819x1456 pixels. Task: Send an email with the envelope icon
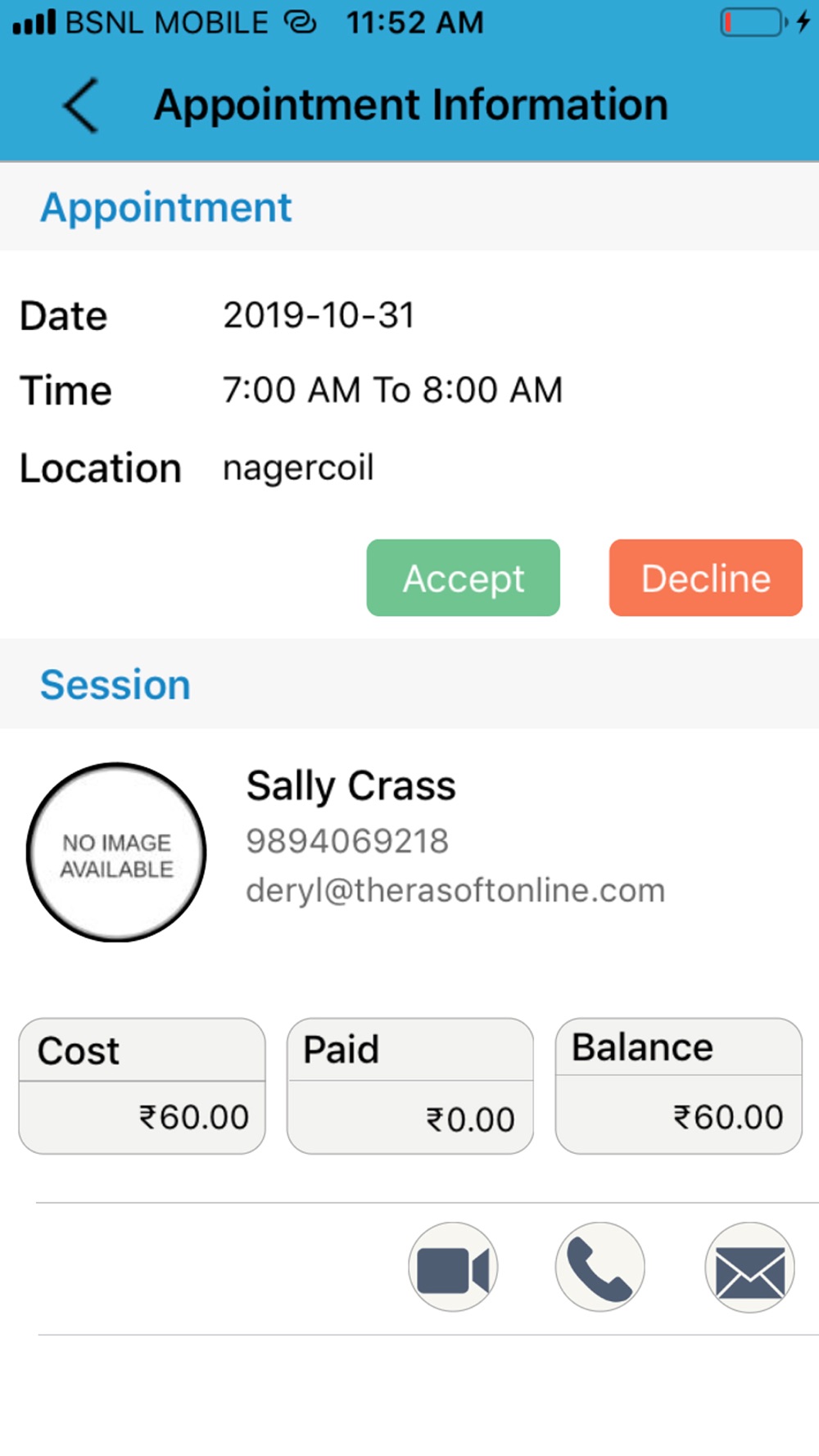tap(749, 1268)
